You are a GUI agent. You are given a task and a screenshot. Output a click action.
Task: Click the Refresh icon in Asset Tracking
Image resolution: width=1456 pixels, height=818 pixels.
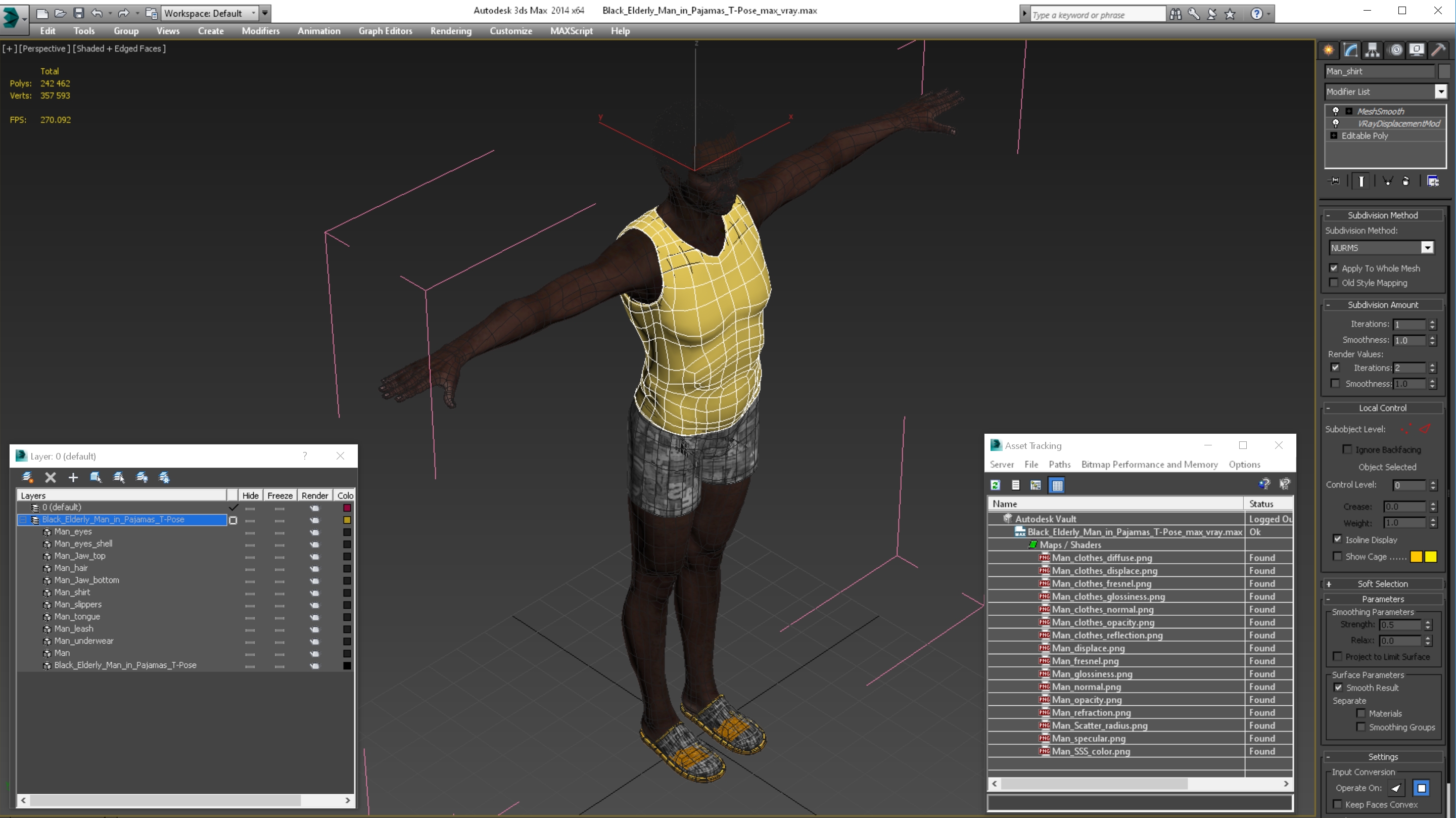[996, 485]
